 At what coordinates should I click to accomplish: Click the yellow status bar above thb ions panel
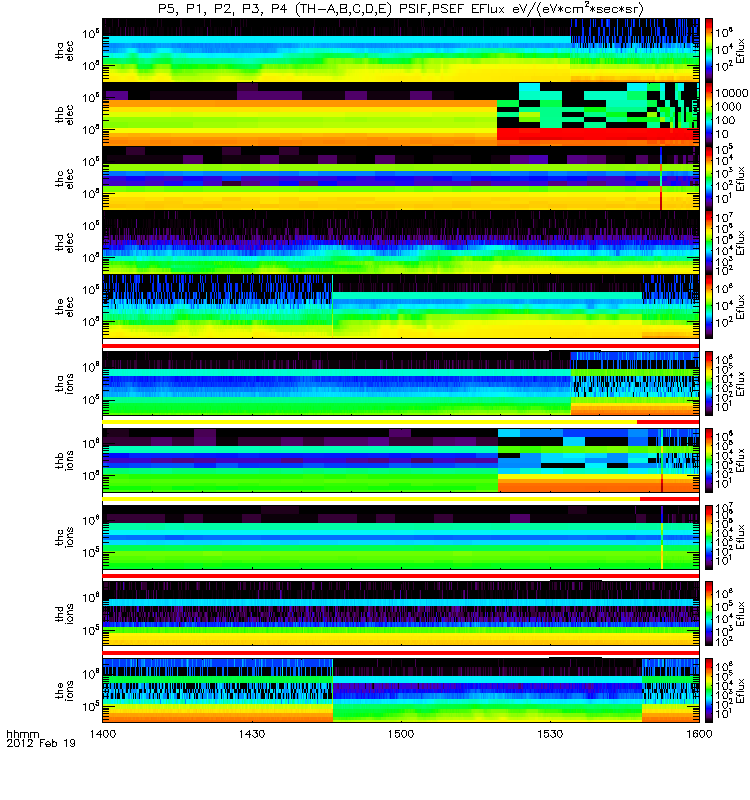(370, 422)
